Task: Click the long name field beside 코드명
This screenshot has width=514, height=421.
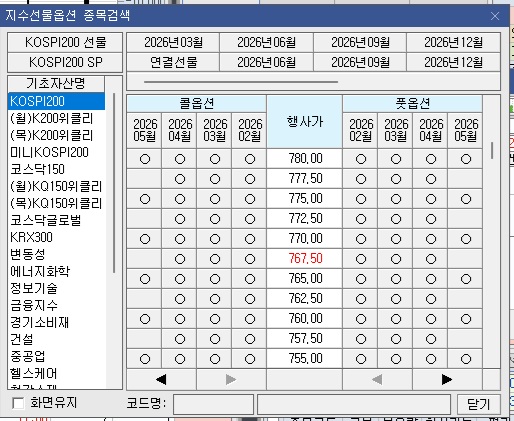Action: (354, 404)
